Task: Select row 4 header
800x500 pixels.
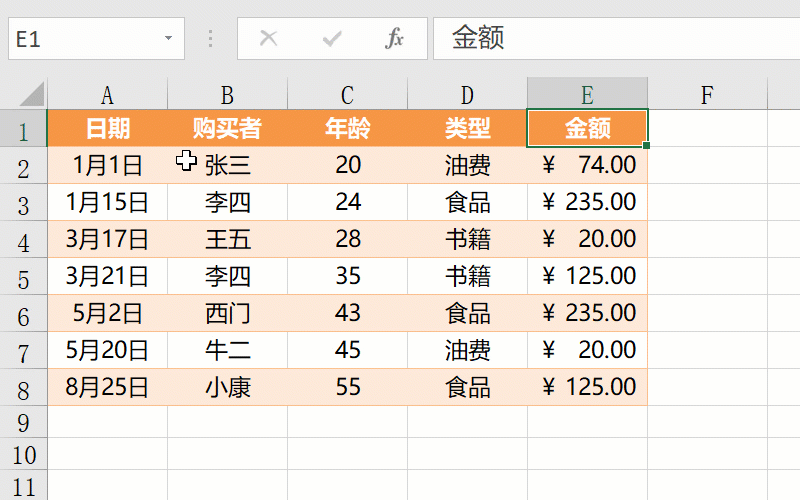Action: 23,239
